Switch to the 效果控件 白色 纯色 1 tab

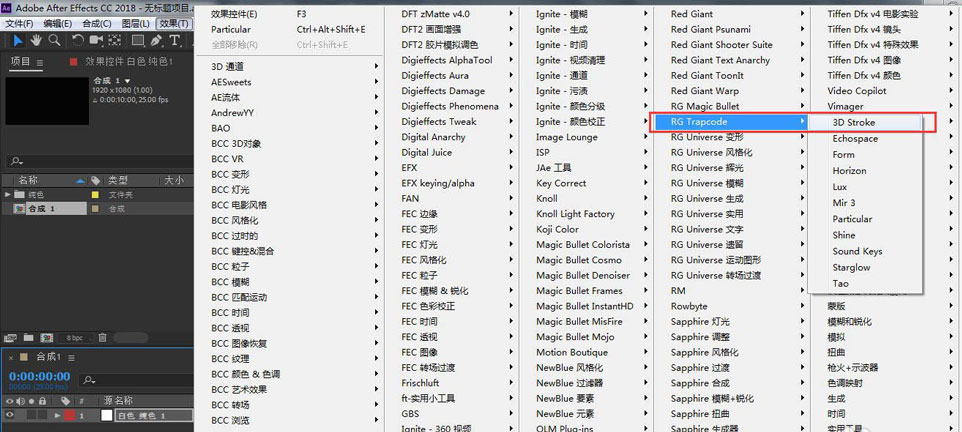pyautogui.click(x=129, y=62)
